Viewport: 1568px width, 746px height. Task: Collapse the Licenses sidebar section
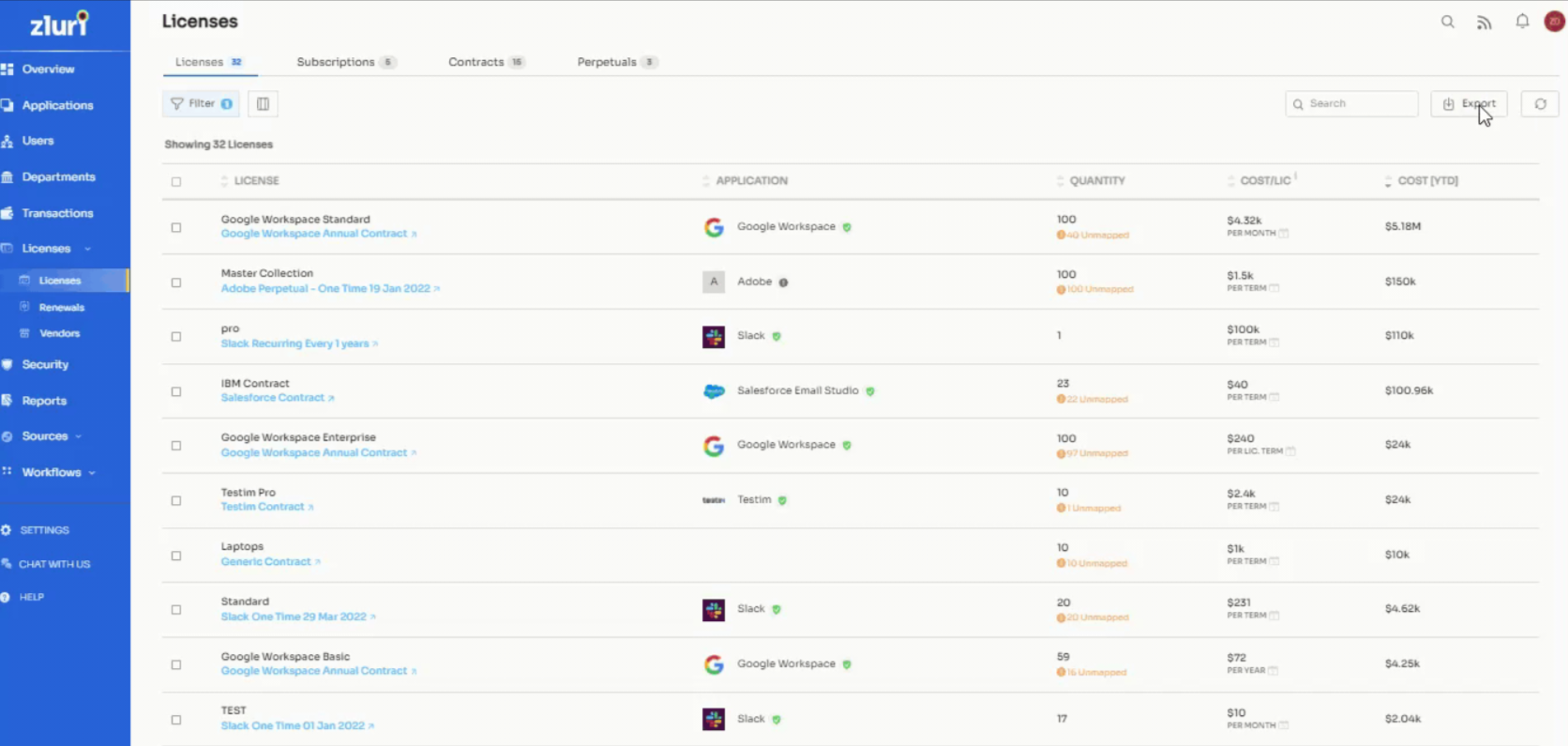tap(87, 250)
